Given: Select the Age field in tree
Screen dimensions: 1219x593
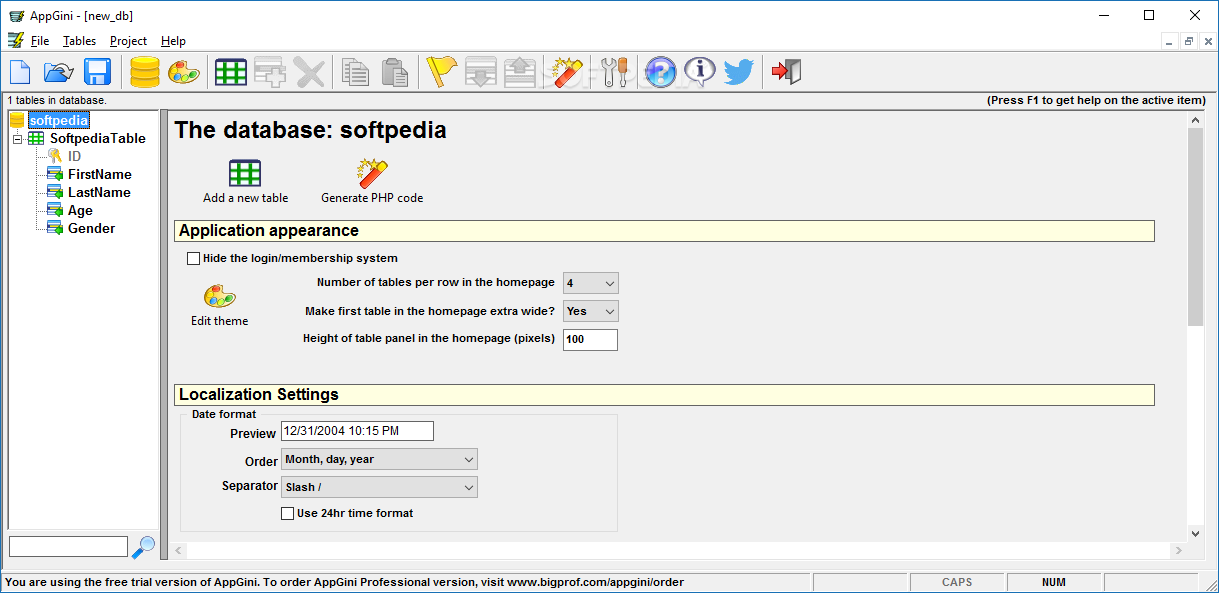Looking at the screenshot, I should (x=80, y=211).
